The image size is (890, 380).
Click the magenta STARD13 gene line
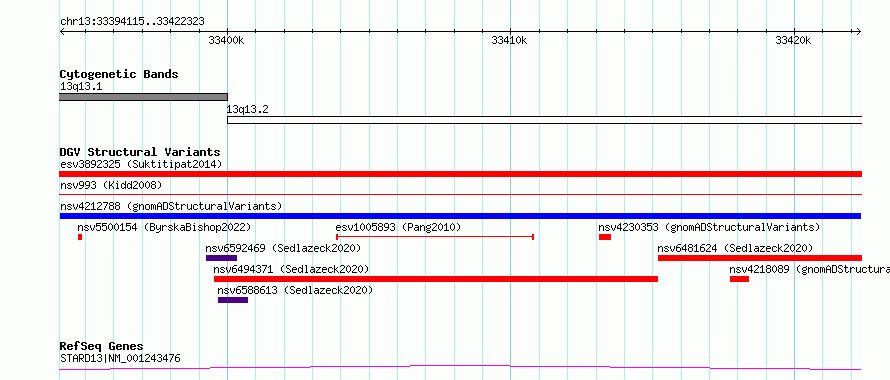coord(461,368)
